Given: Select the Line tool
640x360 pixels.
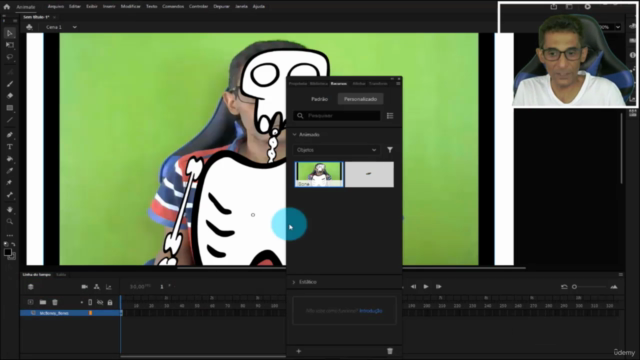Looking at the screenshot, I should point(10,120).
